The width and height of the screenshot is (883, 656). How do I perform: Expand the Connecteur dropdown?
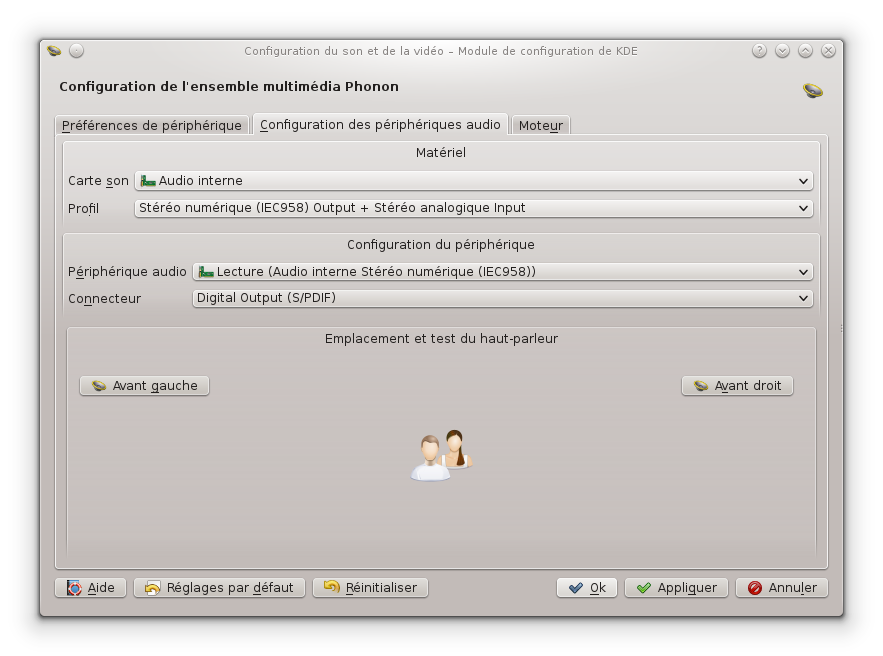tap(503, 298)
